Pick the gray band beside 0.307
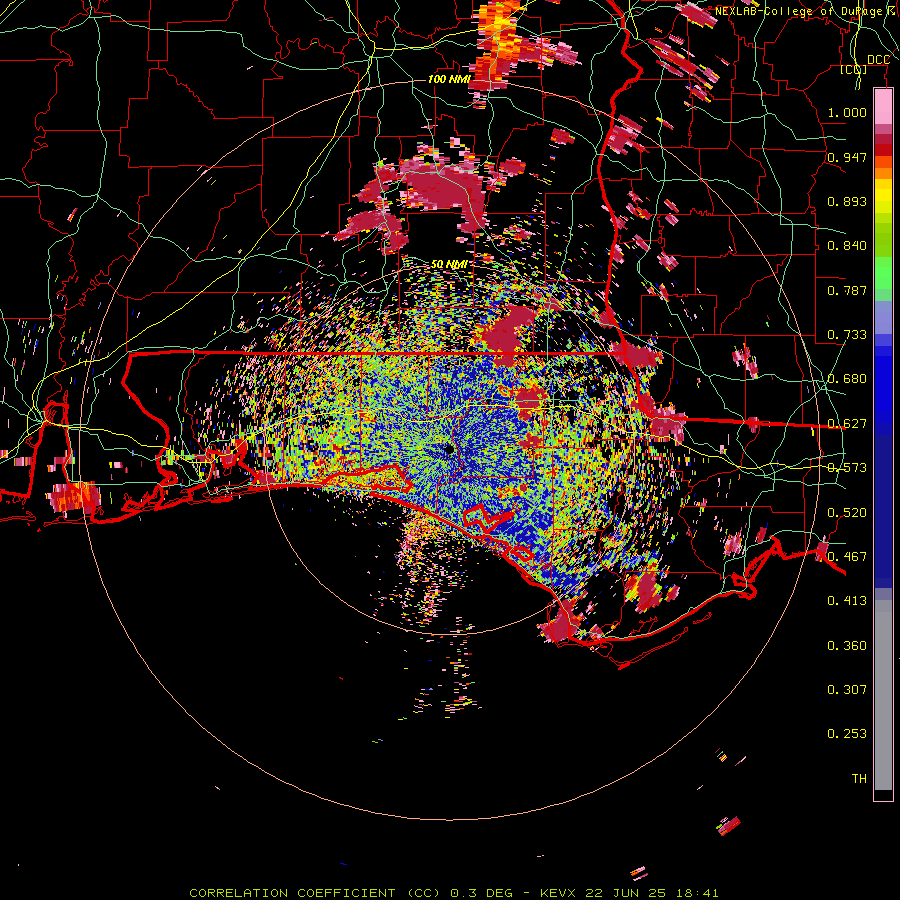This screenshot has height=900, width=900. 883,695
